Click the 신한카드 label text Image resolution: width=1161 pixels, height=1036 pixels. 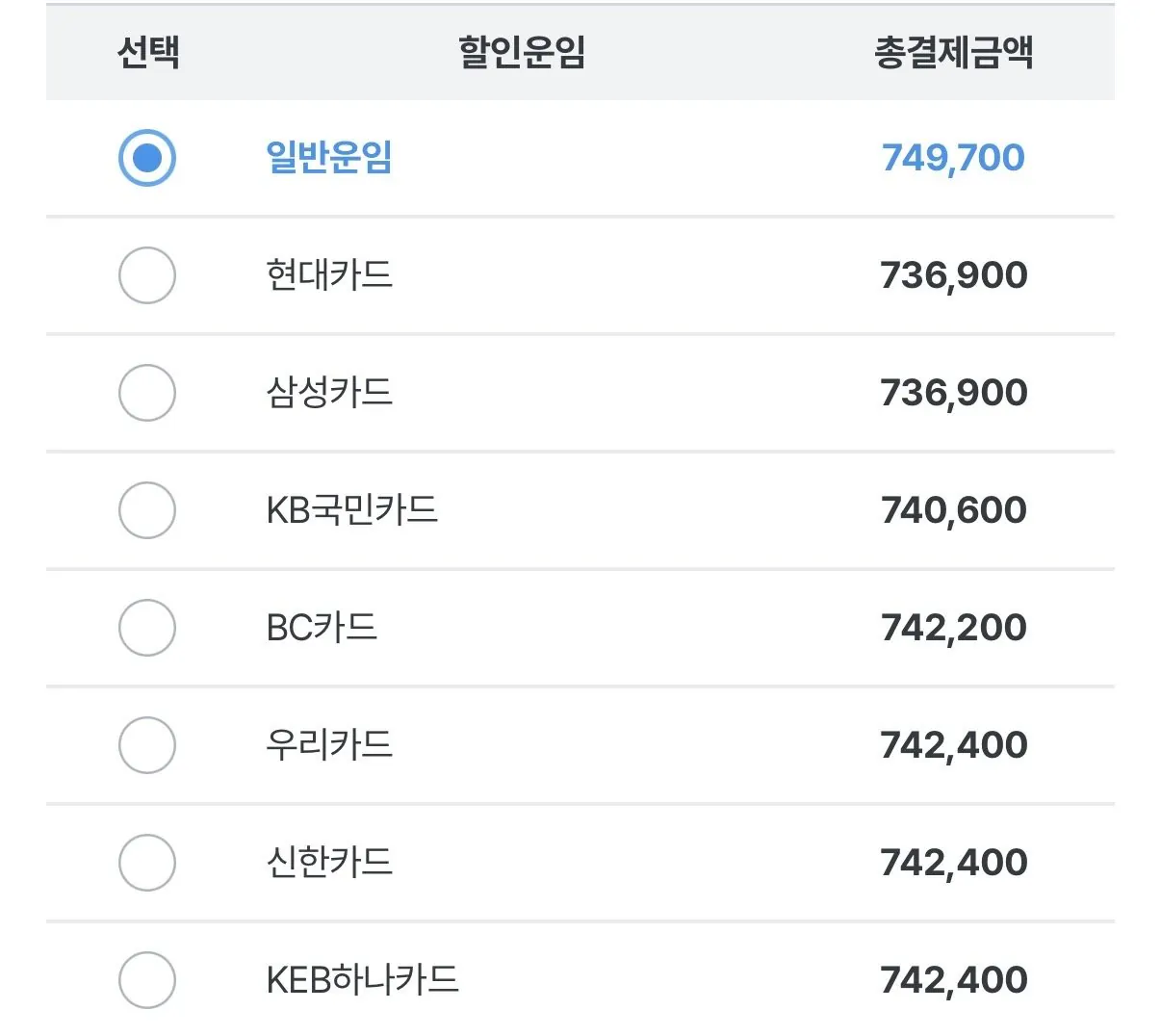[x=329, y=862]
